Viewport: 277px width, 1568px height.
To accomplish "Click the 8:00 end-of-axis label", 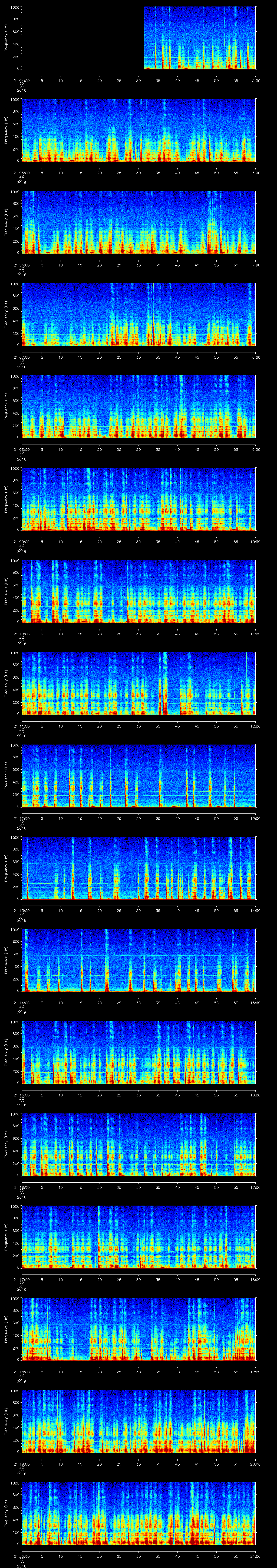I will (256, 357).
